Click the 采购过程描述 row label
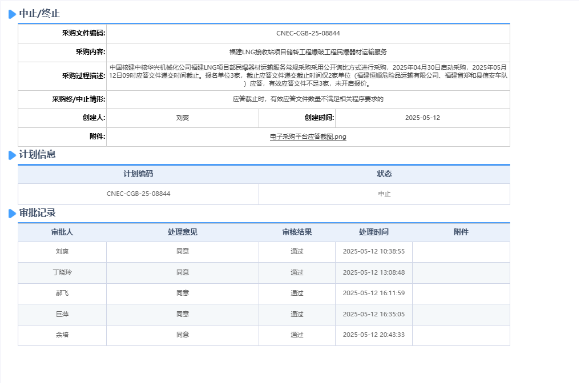The image size is (579, 383). pos(83,76)
